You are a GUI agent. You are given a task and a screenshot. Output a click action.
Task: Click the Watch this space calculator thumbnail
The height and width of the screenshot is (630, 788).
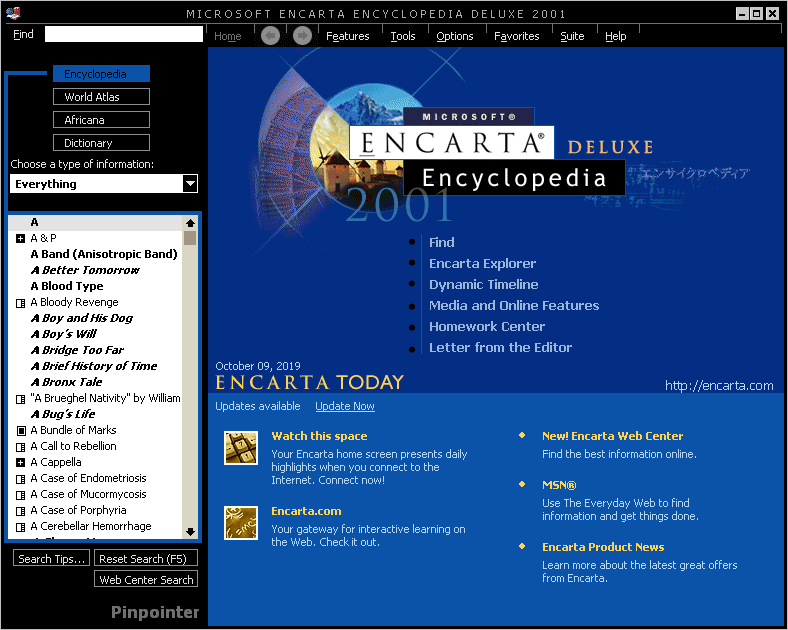pos(241,448)
